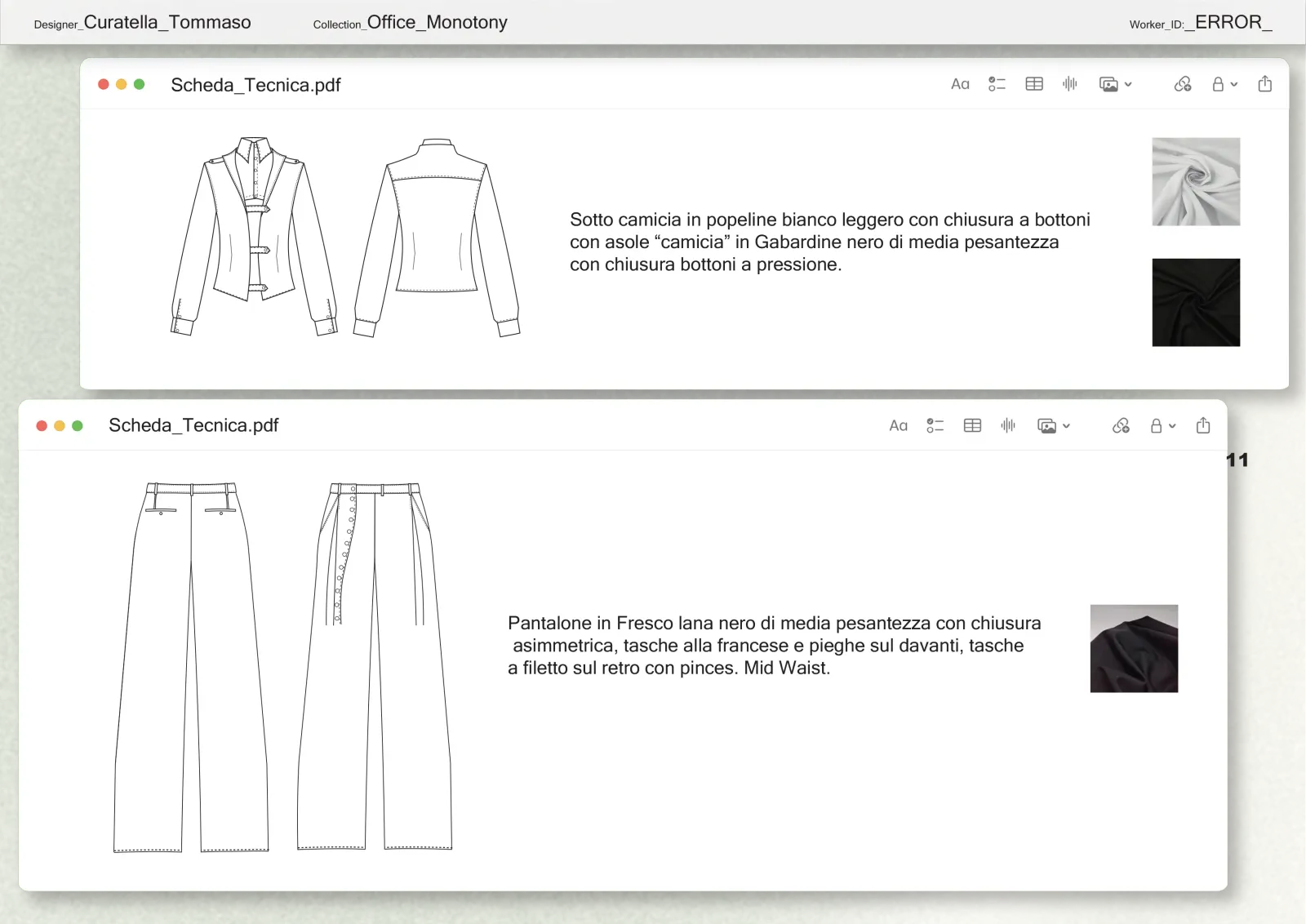Maximize the upper Scheda_Tecnica window

point(140,84)
